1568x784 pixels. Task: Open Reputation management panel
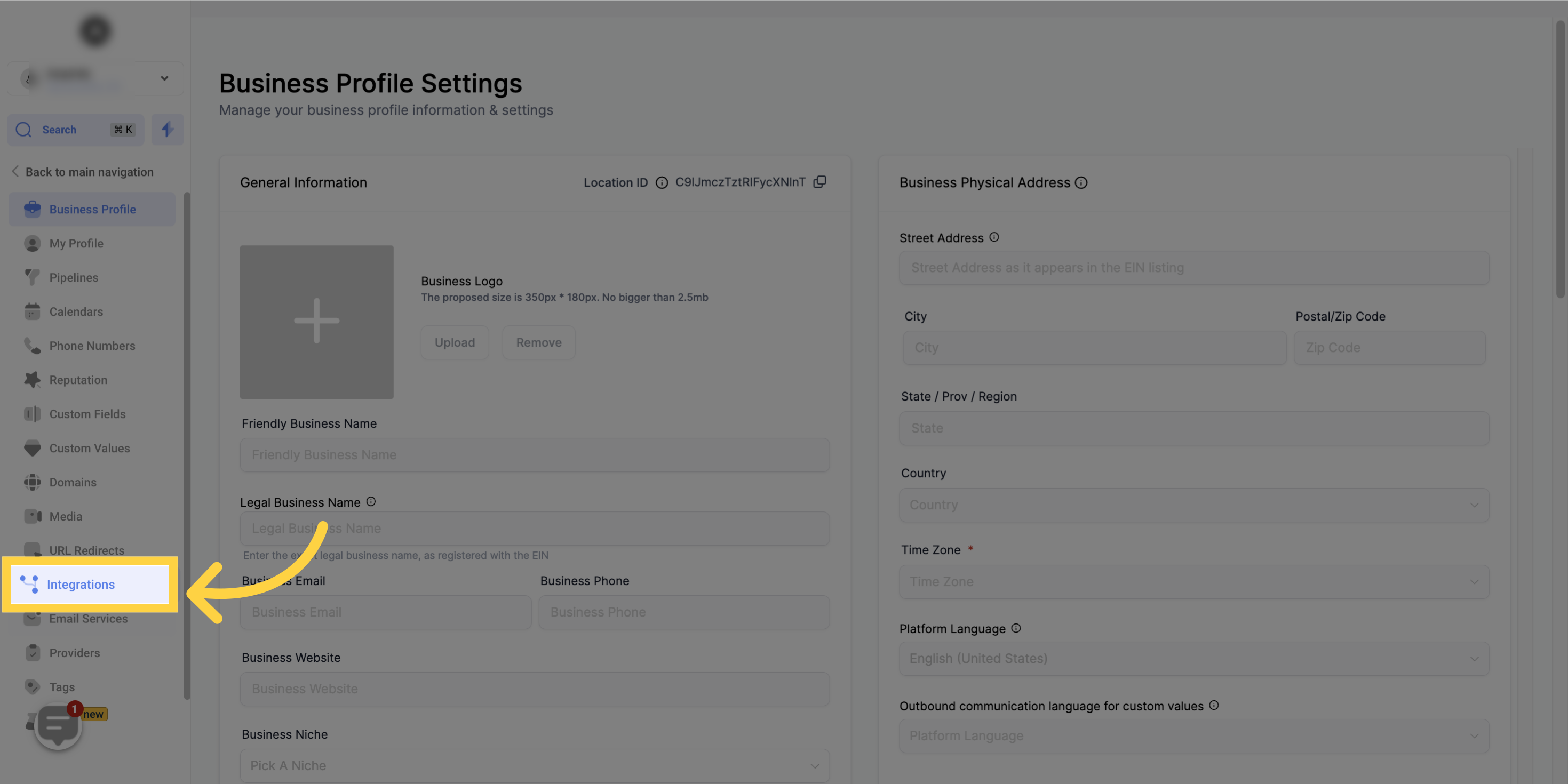coord(77,380)
